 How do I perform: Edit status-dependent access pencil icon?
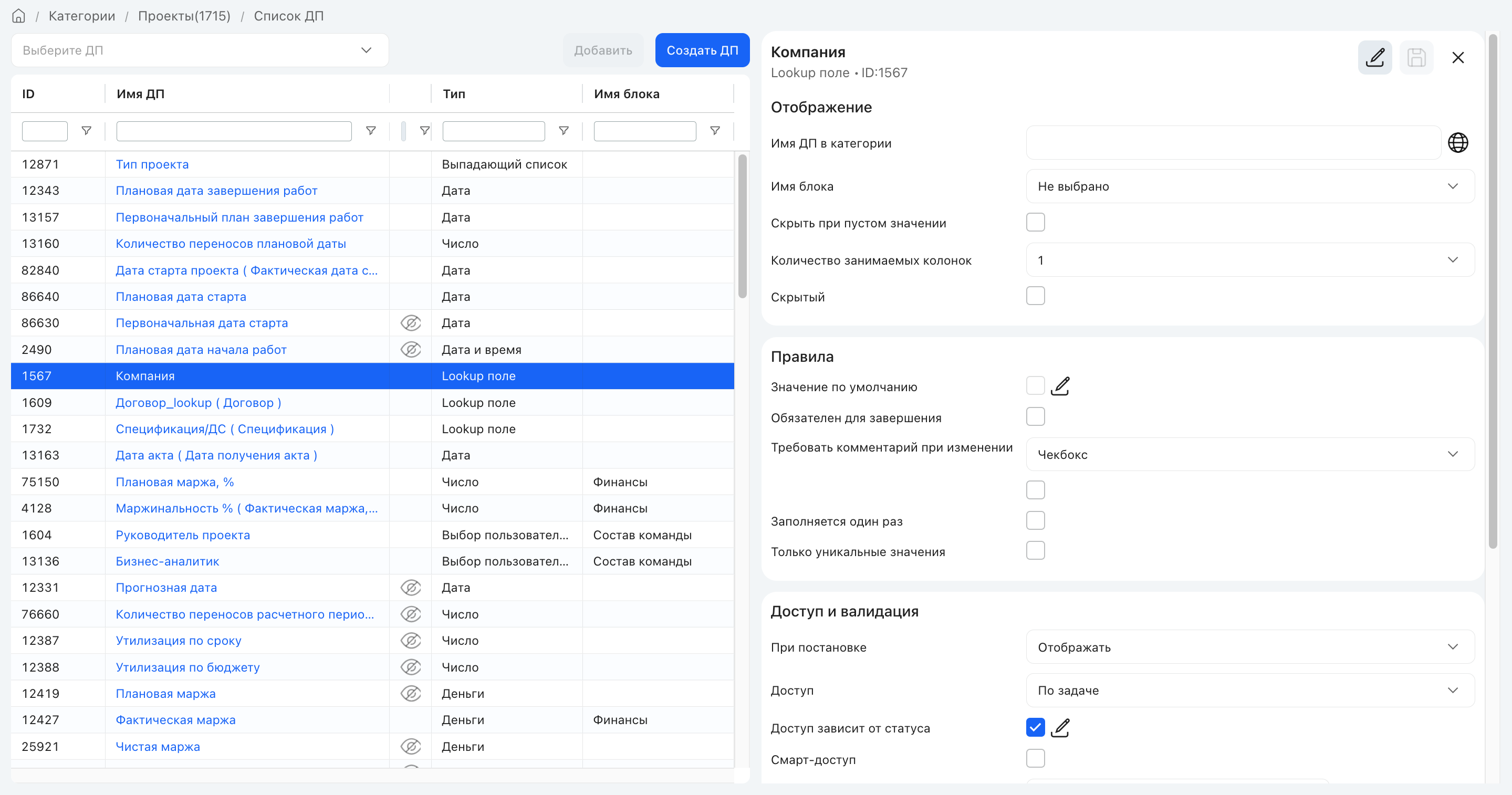pos(1060,728)
